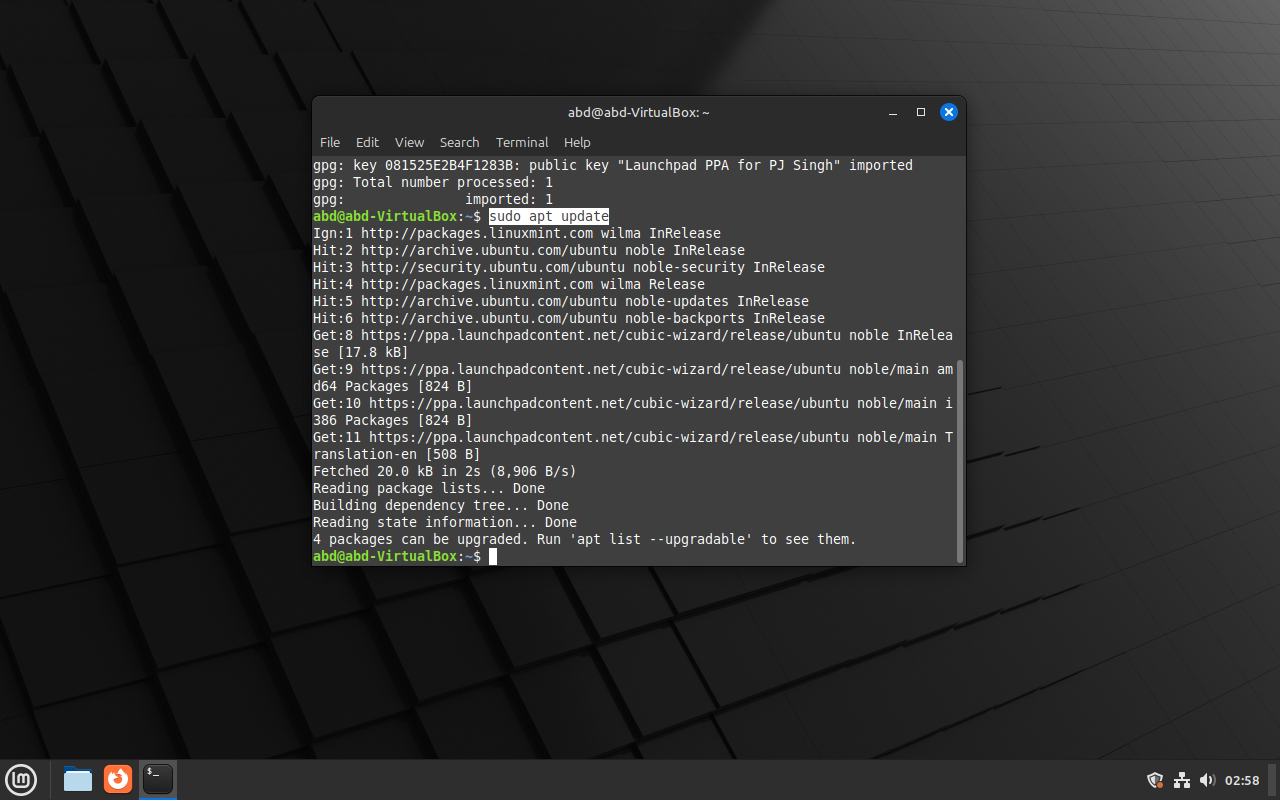The height and width of the screenshot is (800, 1280).
Task: Minimize the terminal window
Action: [x=893, y=112]
